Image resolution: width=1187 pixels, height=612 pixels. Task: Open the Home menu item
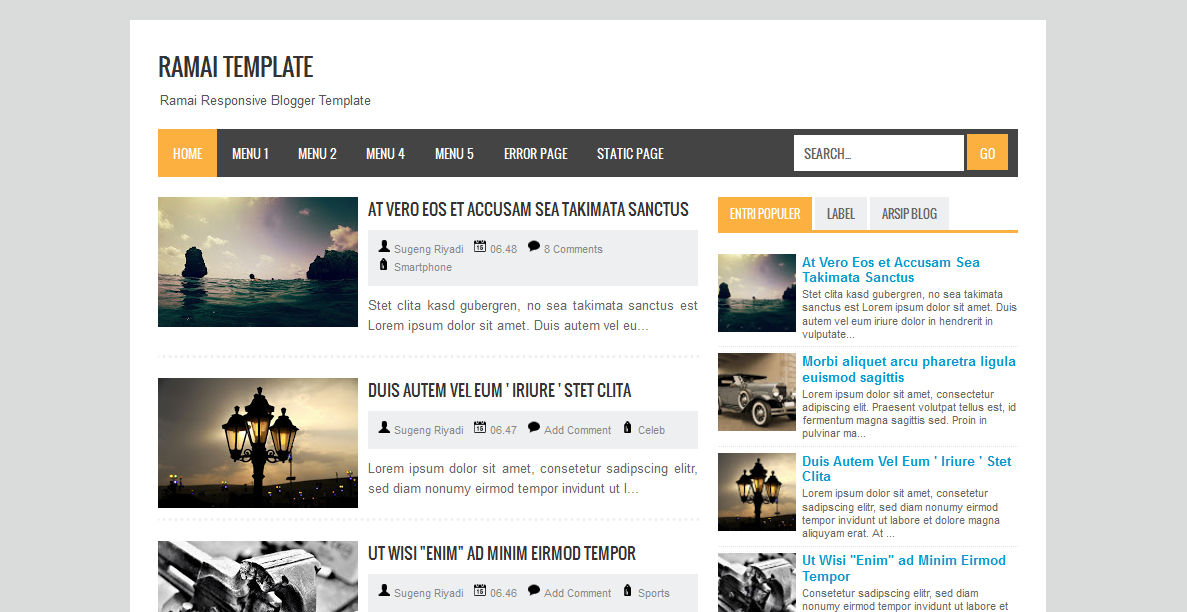coord(187,153)
